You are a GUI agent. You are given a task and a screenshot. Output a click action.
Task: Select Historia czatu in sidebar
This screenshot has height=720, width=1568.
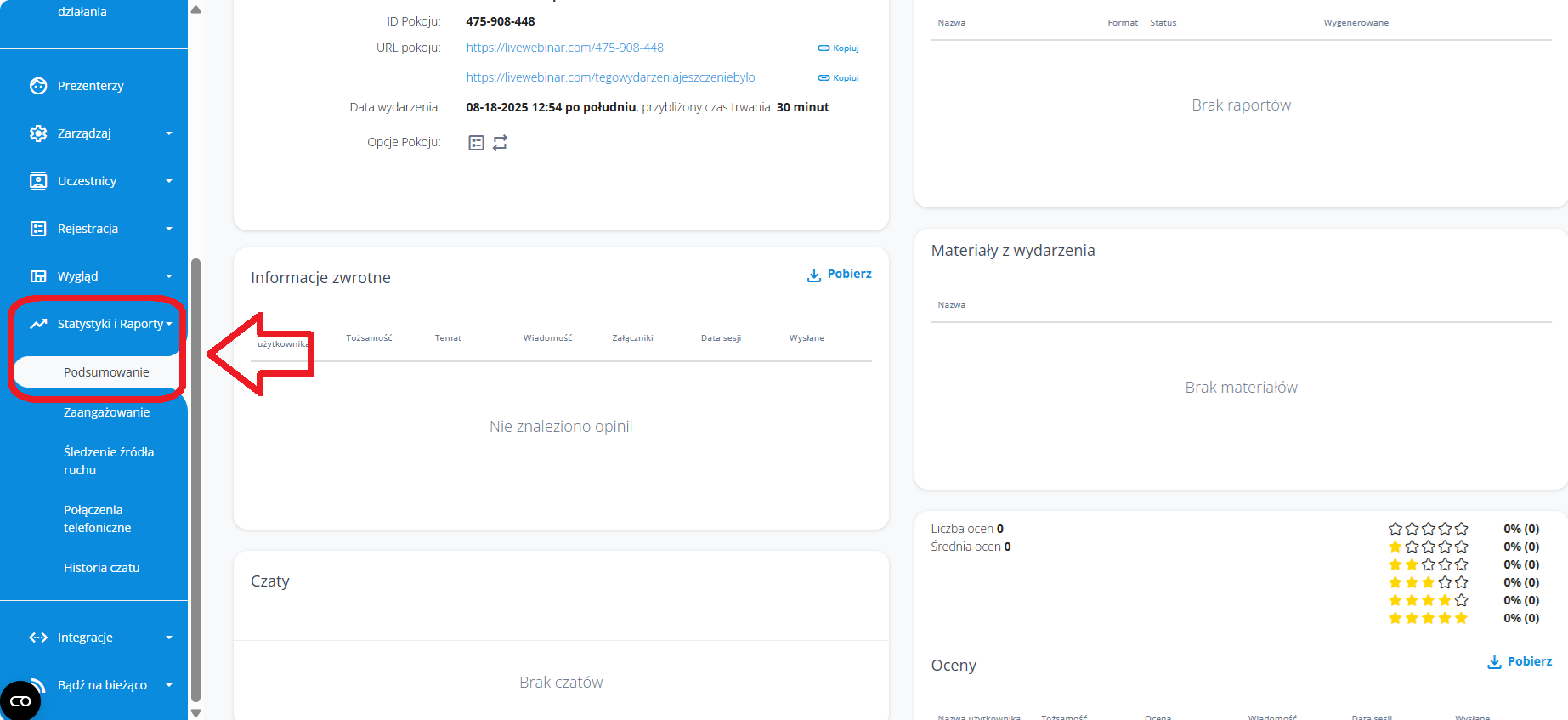pos(101,568)
